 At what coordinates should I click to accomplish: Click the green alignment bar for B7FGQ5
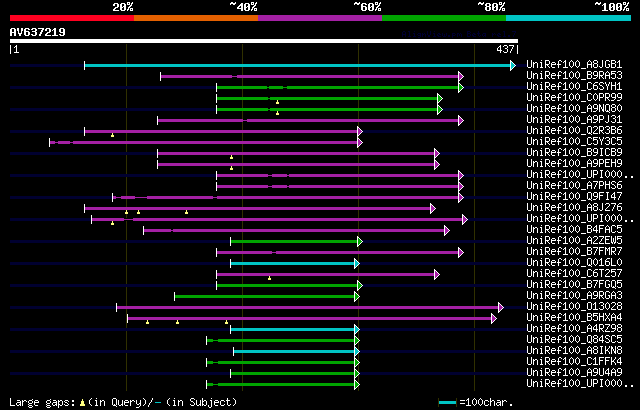[x=287, y=286]
